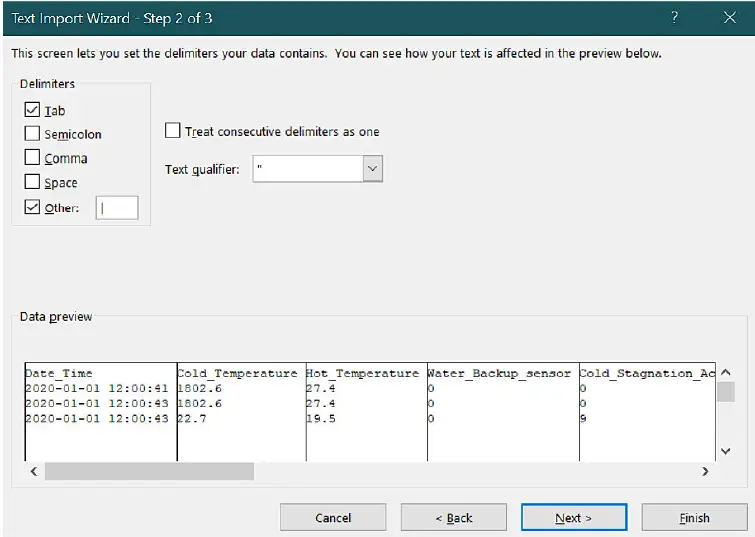Enable the Semicolon delimiter checkbox
Viewport: 755px width, 537px height.
pyautogui.click(x=32, y=133)
